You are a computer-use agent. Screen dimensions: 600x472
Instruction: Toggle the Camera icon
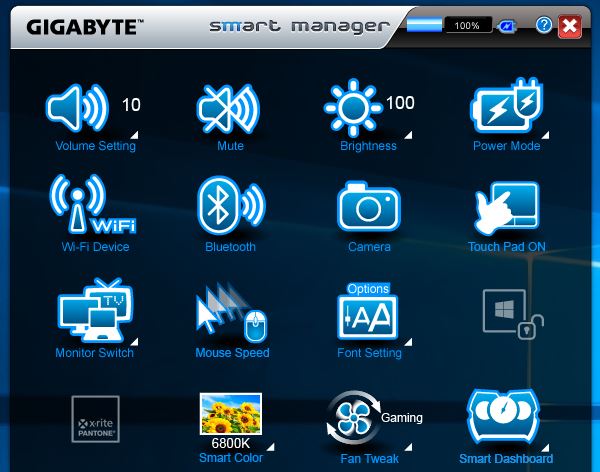point(369,206)
